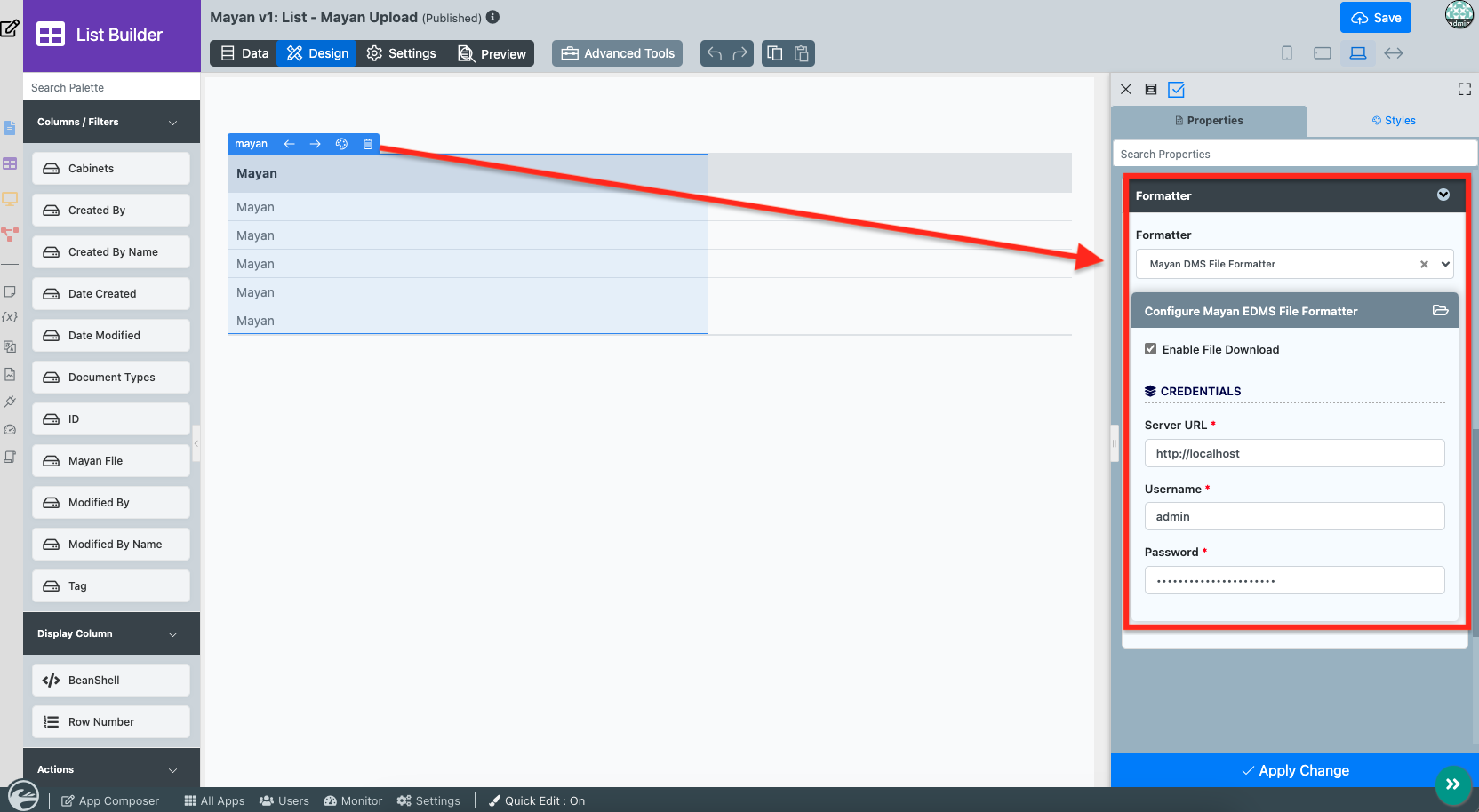Open Users from the bottom bar

coord(284,800)
